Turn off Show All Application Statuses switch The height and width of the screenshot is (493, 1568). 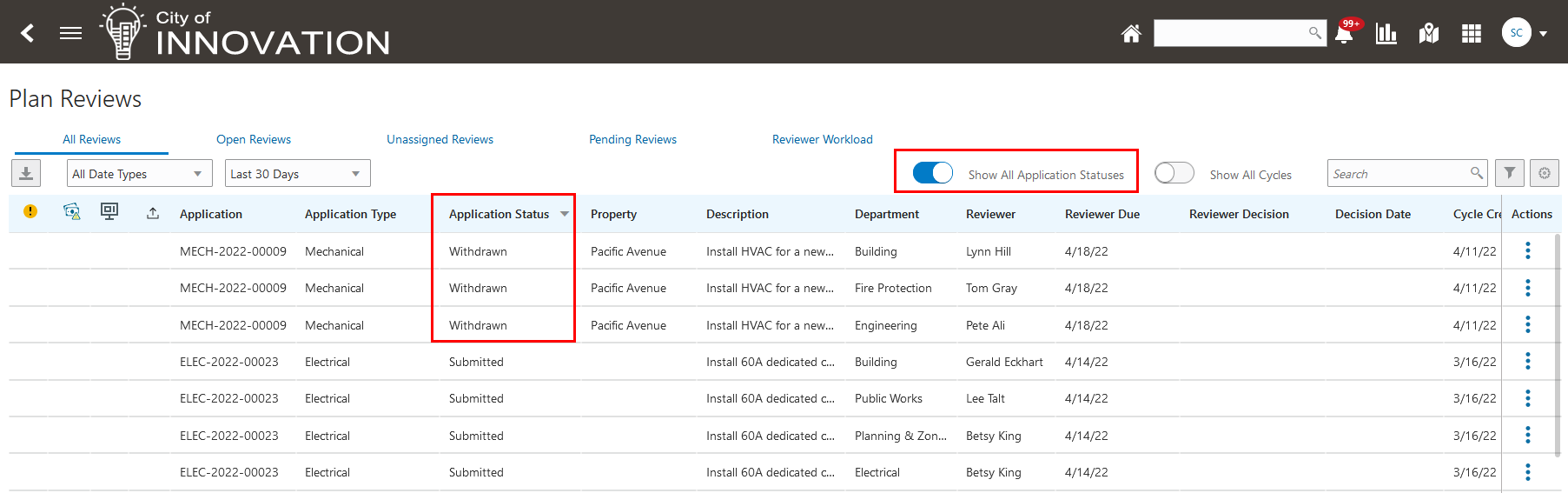click(x=933, y=173)
